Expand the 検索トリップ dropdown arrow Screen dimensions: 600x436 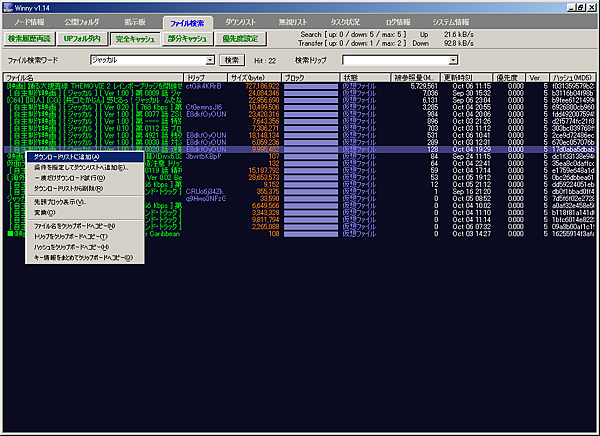(453, 60)
